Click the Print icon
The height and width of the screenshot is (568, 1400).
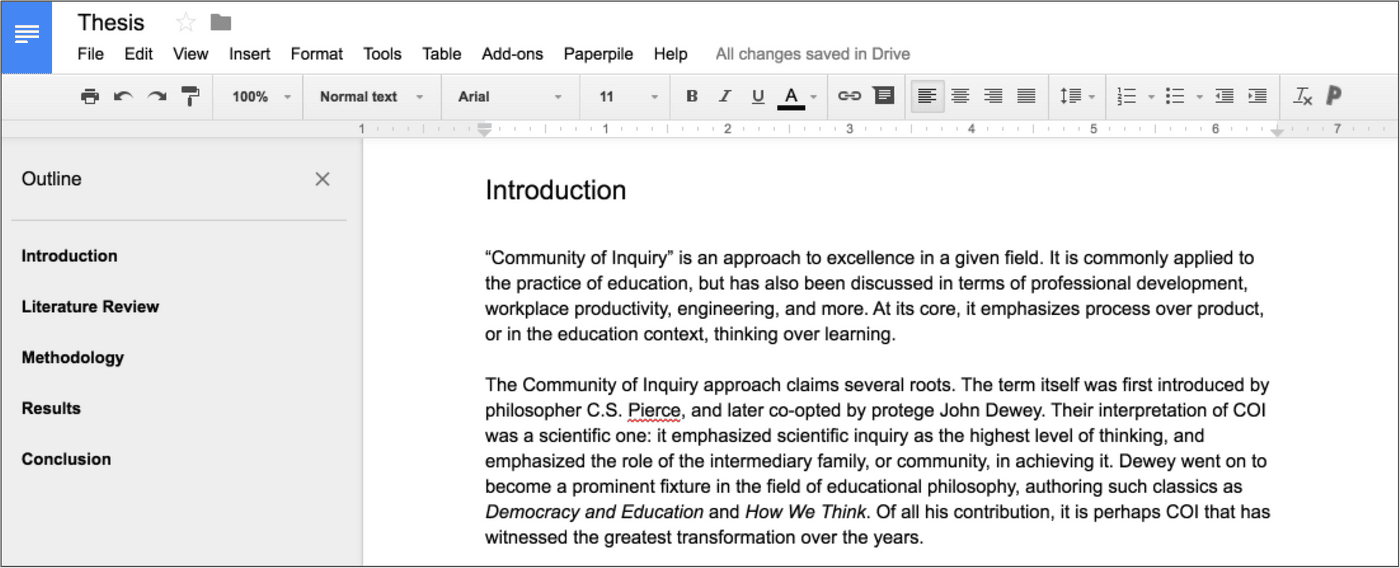(90, 97)
